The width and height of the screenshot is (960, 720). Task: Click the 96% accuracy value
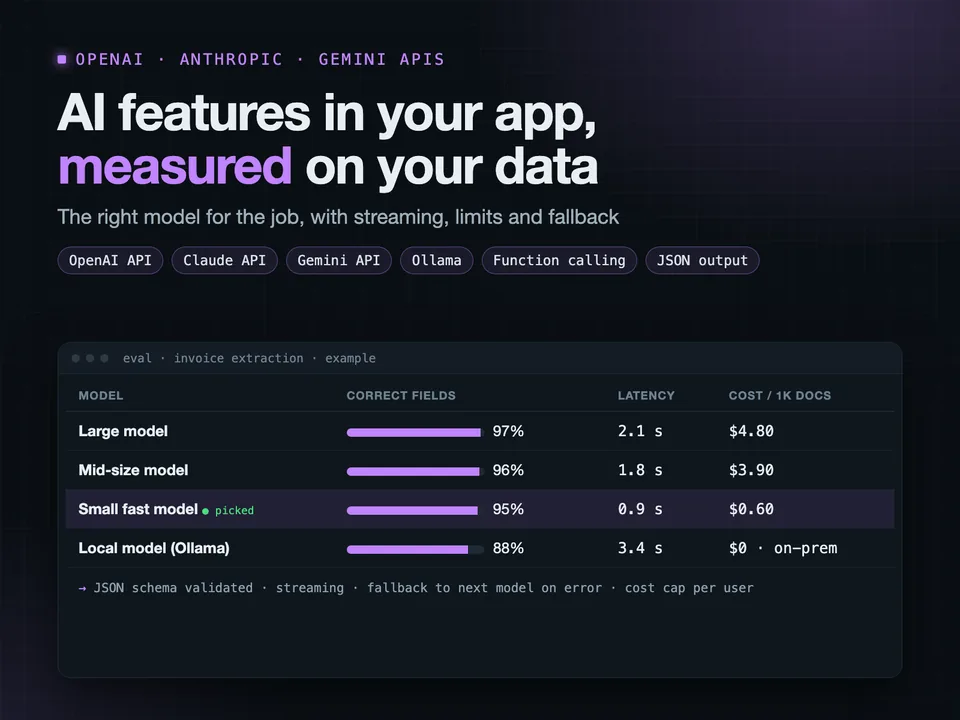click(x=508, y=470)
